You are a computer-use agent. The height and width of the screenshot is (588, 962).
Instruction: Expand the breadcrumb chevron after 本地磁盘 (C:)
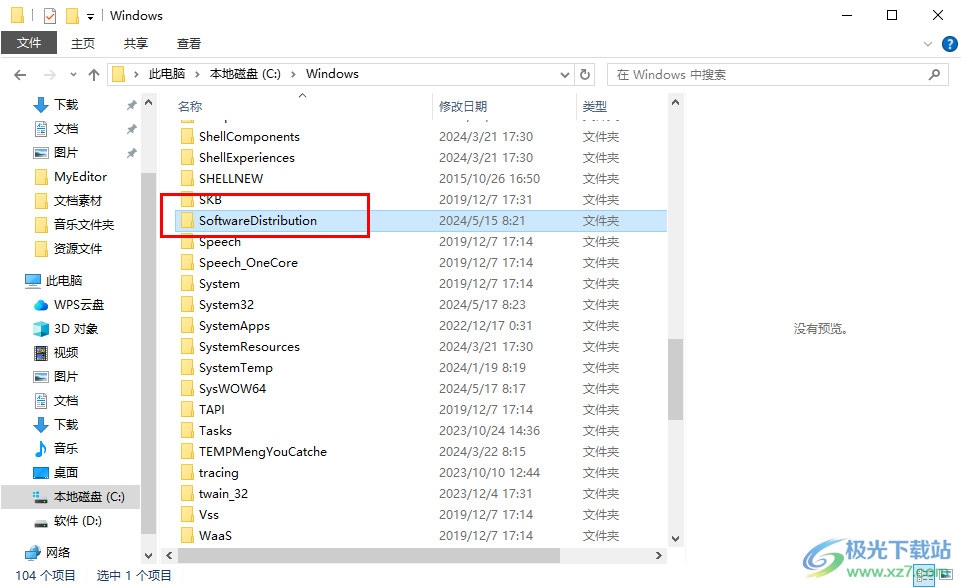coord(293,74)
